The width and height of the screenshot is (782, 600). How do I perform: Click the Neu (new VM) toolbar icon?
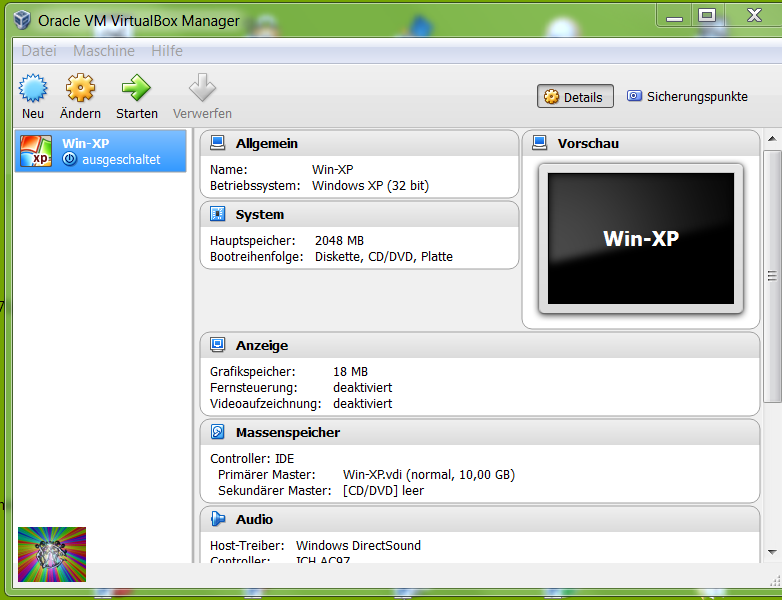coord(33,88)
